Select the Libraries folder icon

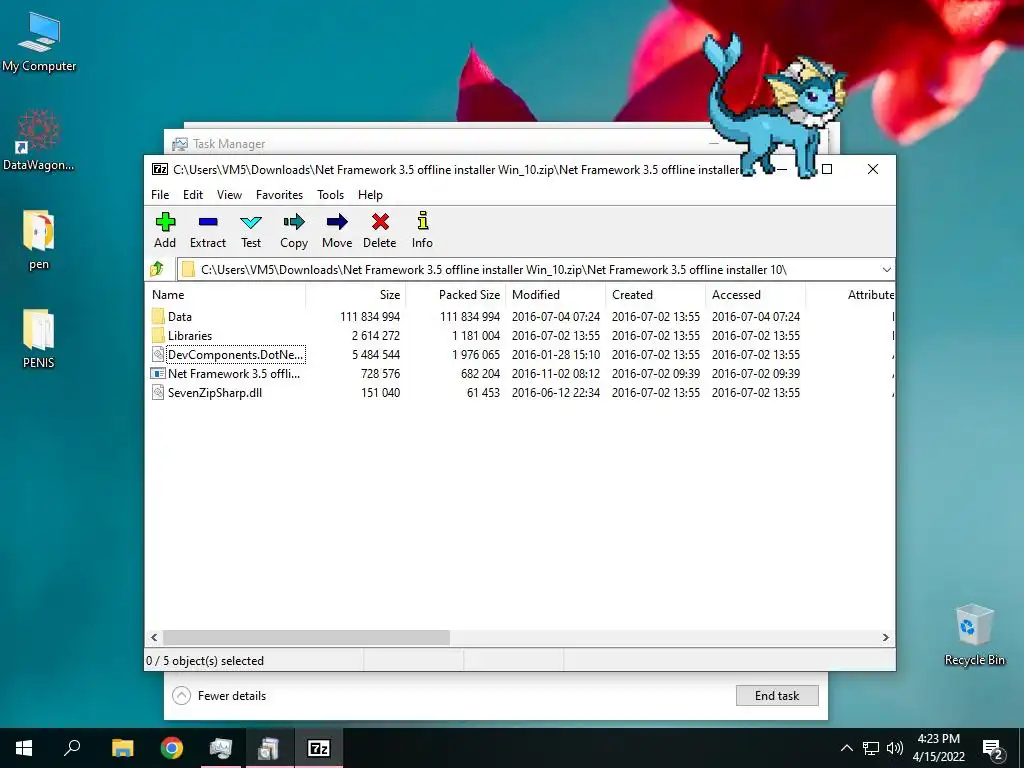coord(158,335)
